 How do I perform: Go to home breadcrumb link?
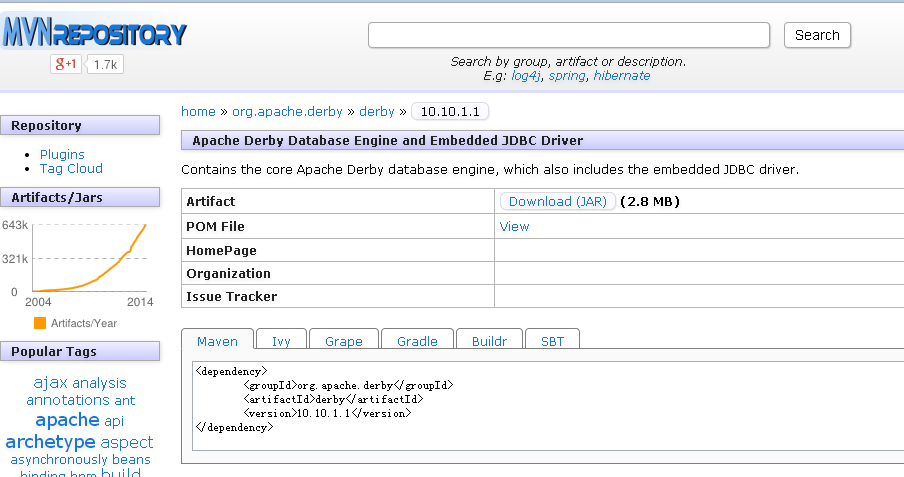point(198,111)
